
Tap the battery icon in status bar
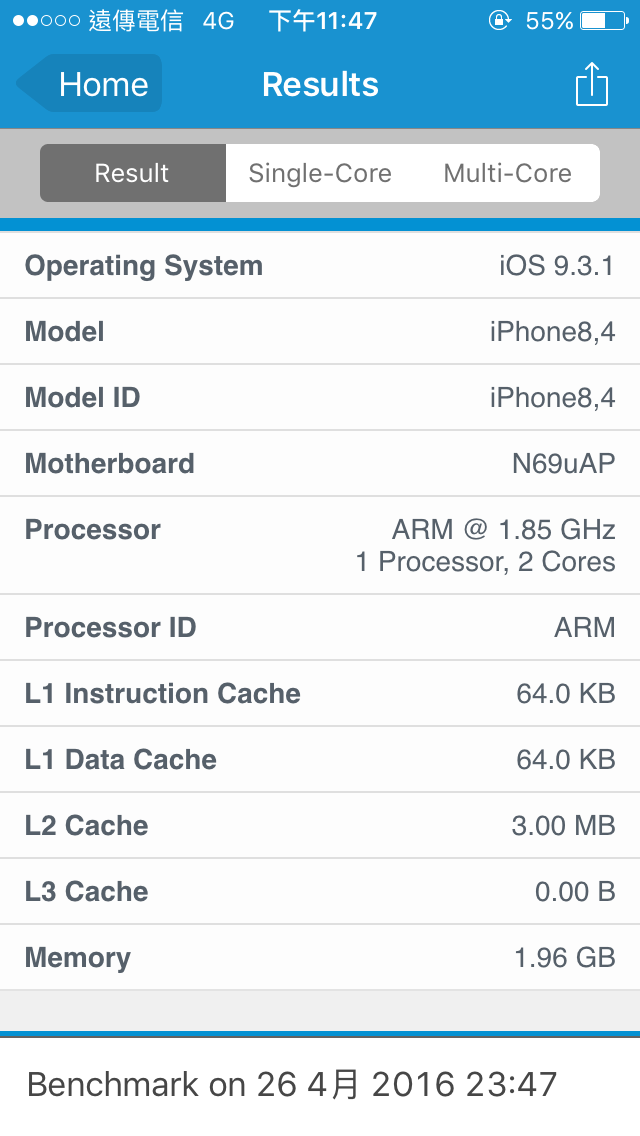[x=604, y=21]
